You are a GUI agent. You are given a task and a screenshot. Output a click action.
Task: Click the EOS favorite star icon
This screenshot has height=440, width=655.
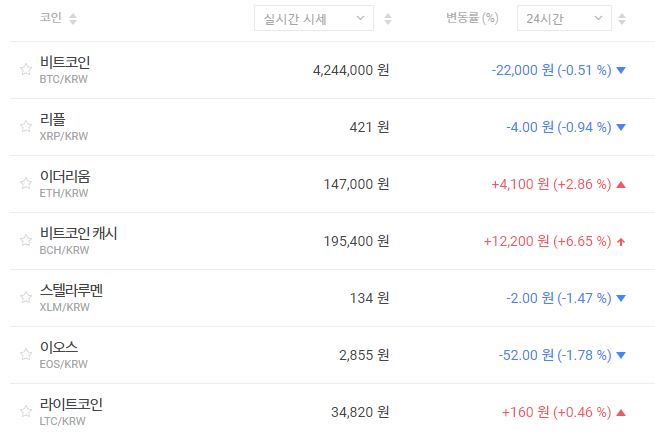coord(26,355)
